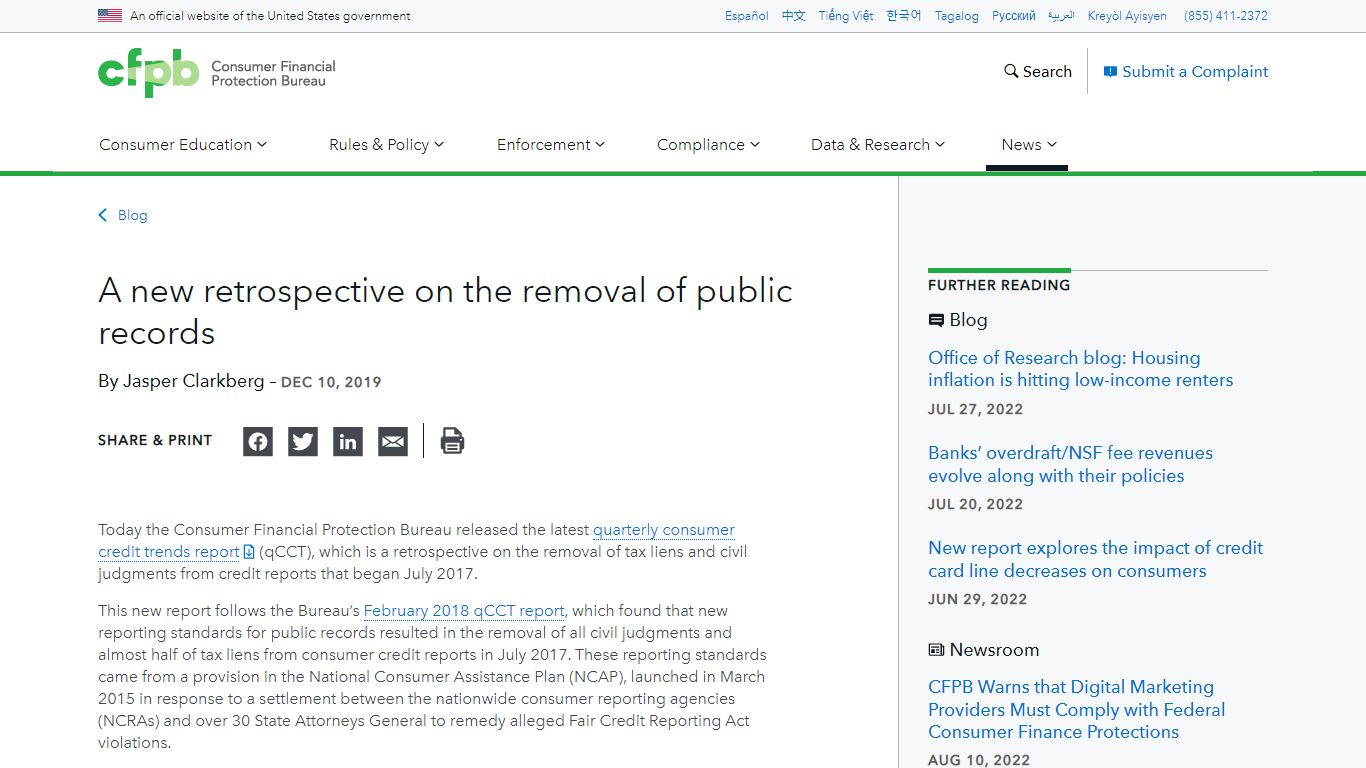Image resolution: width=1366 pixels, height=768 pixels.
Task: Switch language to Chinese 中文
Action: point(794,16)
